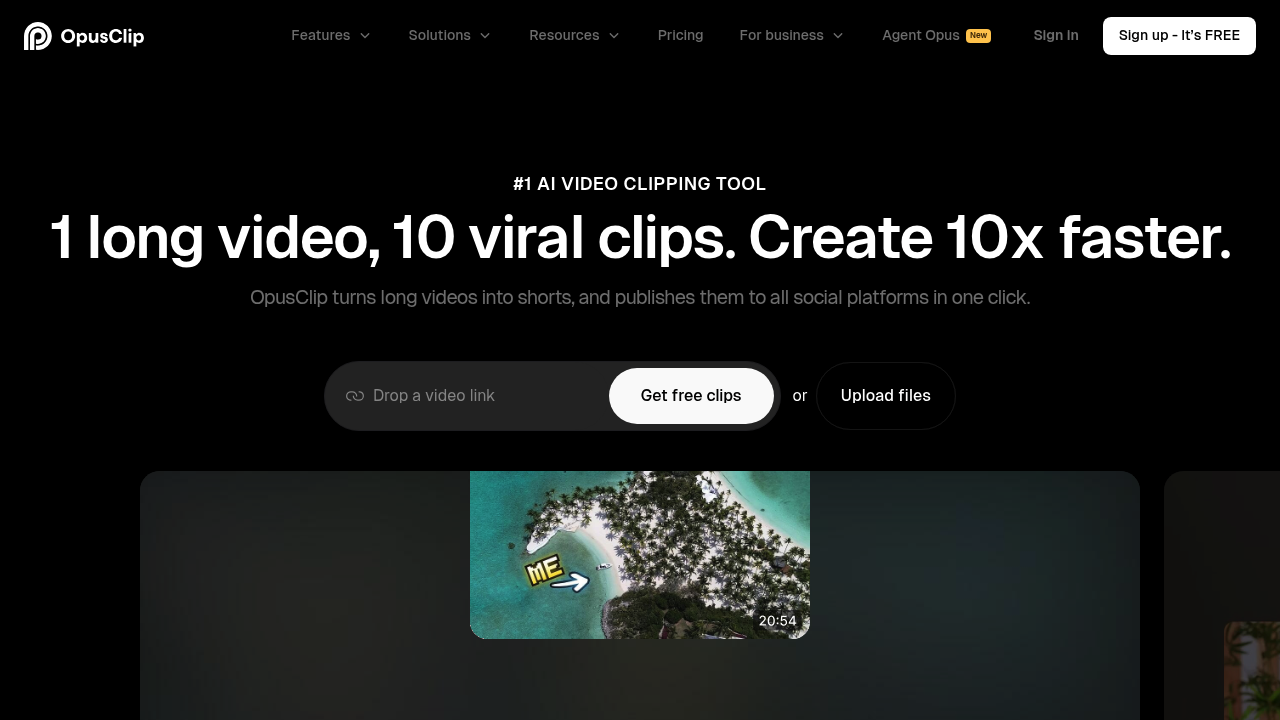Click the "New" badge beside Agent Opus

(978, 35)
